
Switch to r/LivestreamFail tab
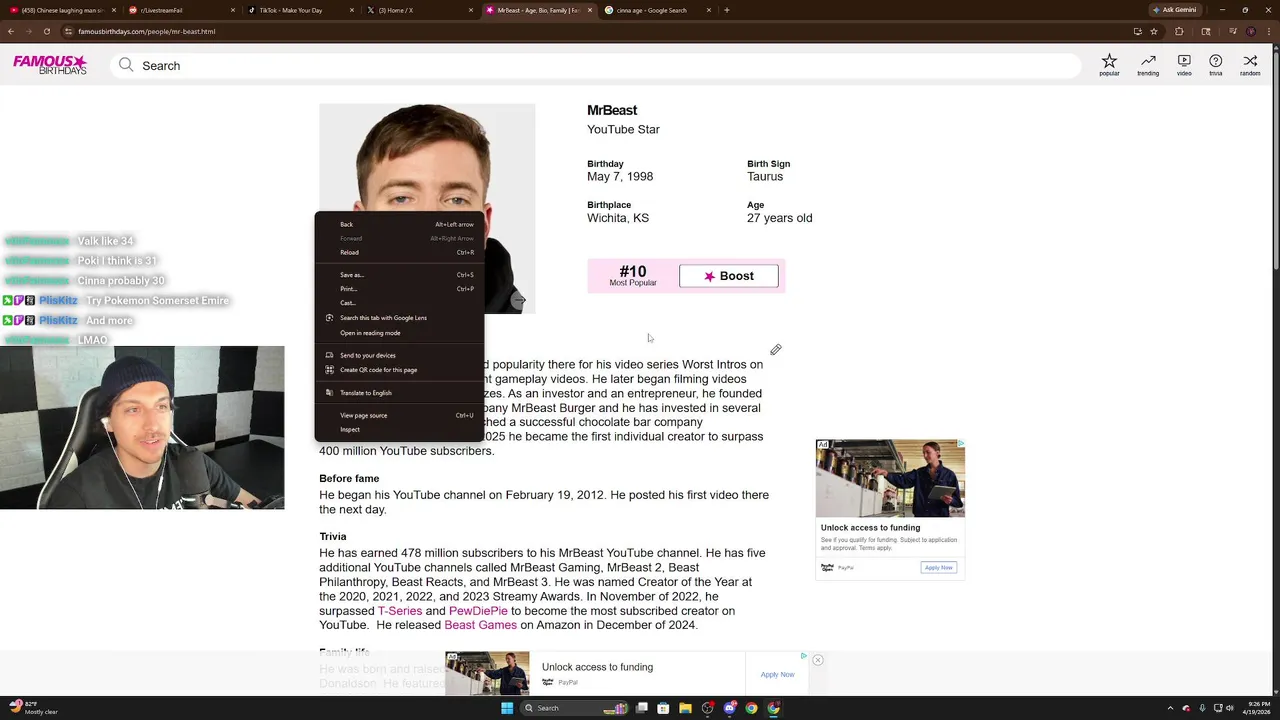tap(182, 10)
